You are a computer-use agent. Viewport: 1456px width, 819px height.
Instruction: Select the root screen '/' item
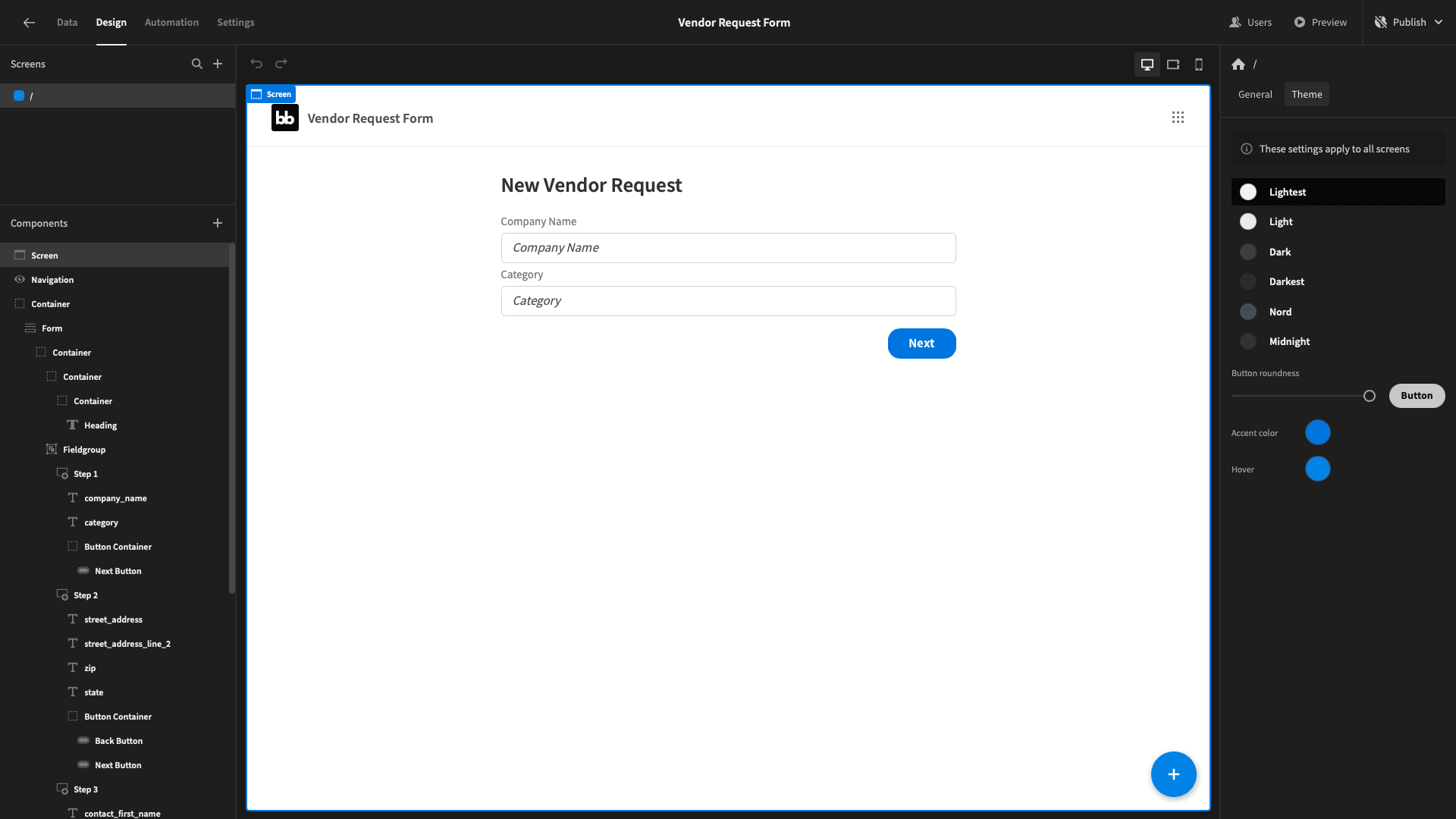118,96
